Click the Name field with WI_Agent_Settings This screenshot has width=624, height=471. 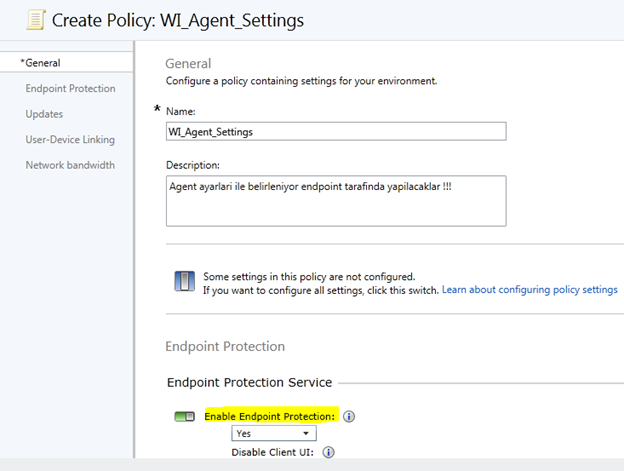pos(336,131)
